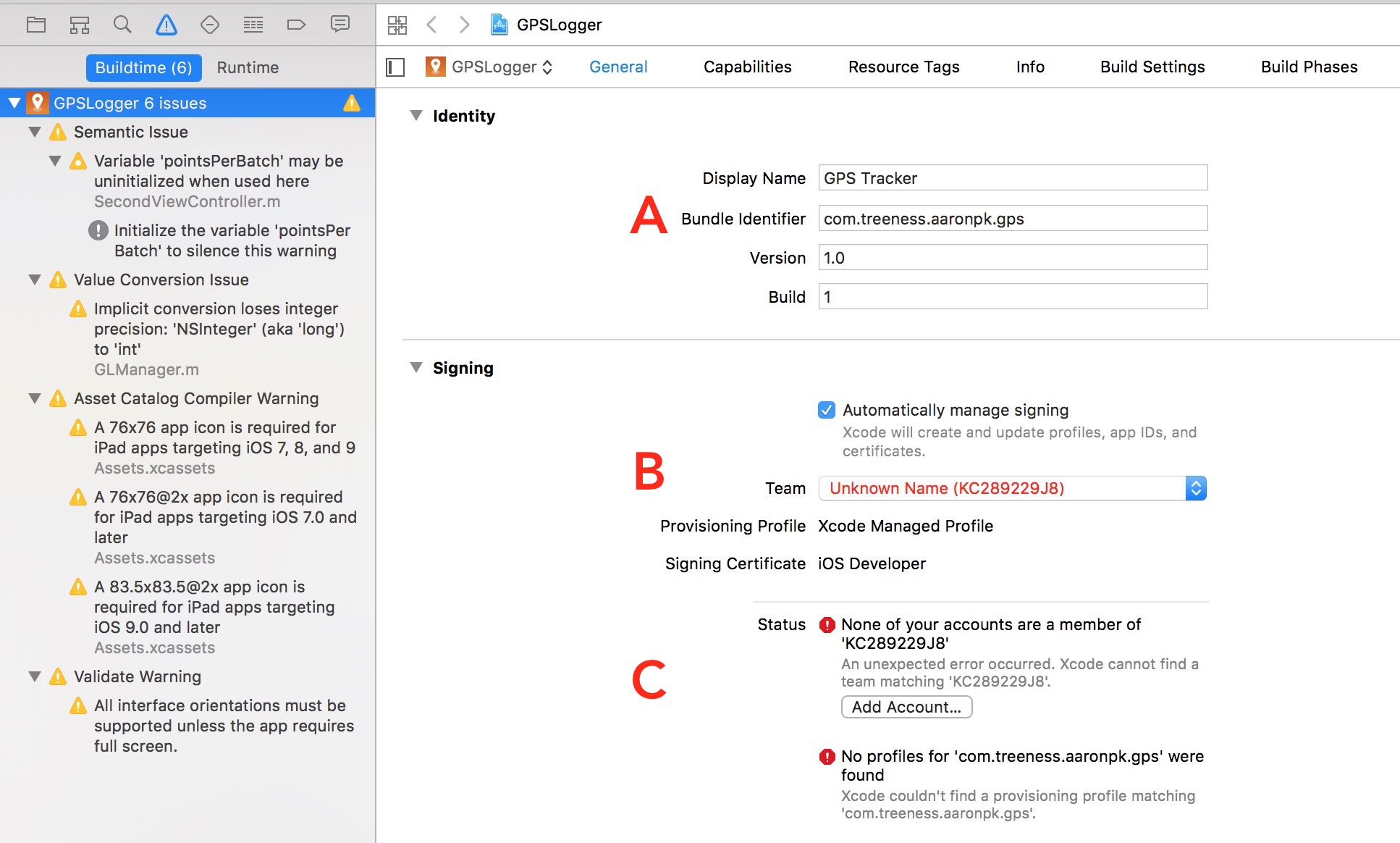Click the Add Account... button
The height and width of the screenshot is (843, 1400).
click(906, 707)
